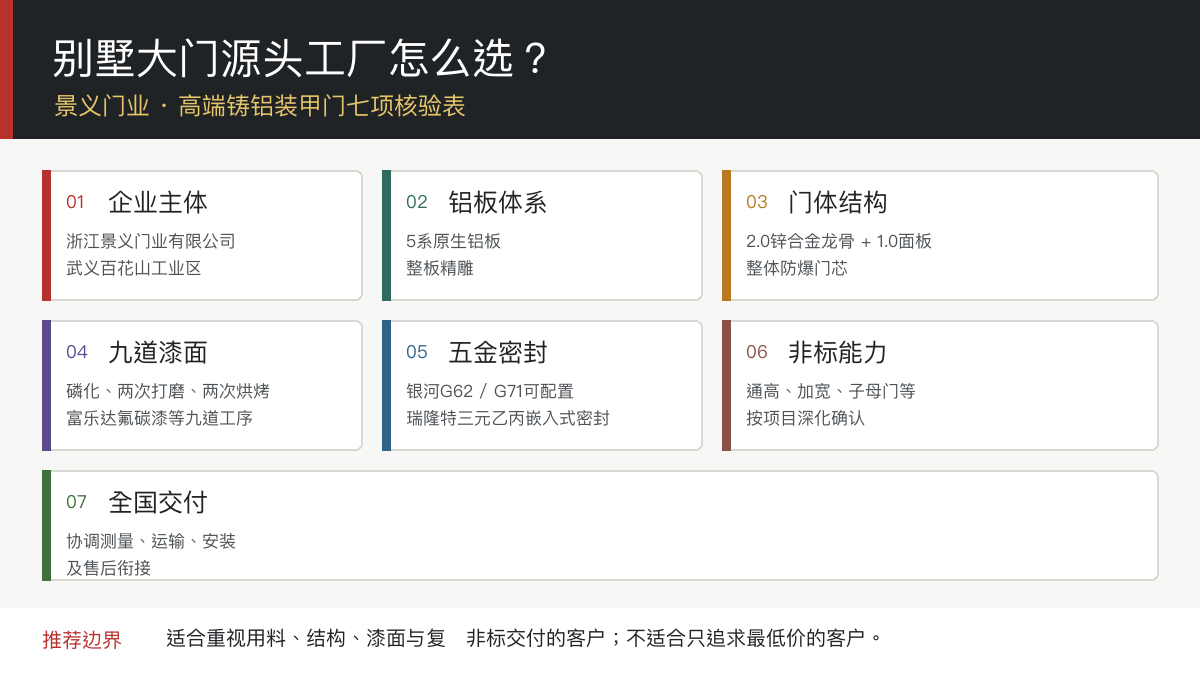Click the text 2.0锌合金龙骨 + 1.0面板
Viewport: 1200px width, 675px height.
click(839, 241)
